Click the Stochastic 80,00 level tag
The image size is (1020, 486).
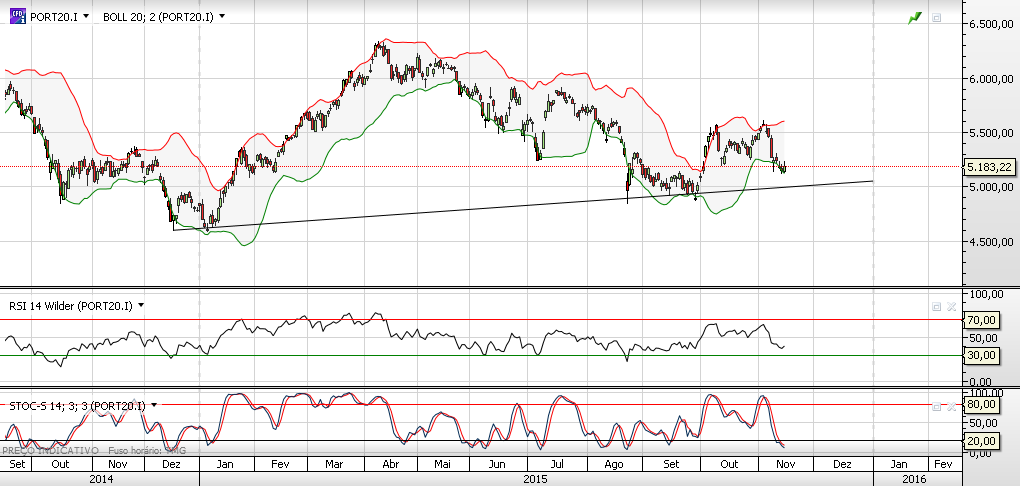982,405
